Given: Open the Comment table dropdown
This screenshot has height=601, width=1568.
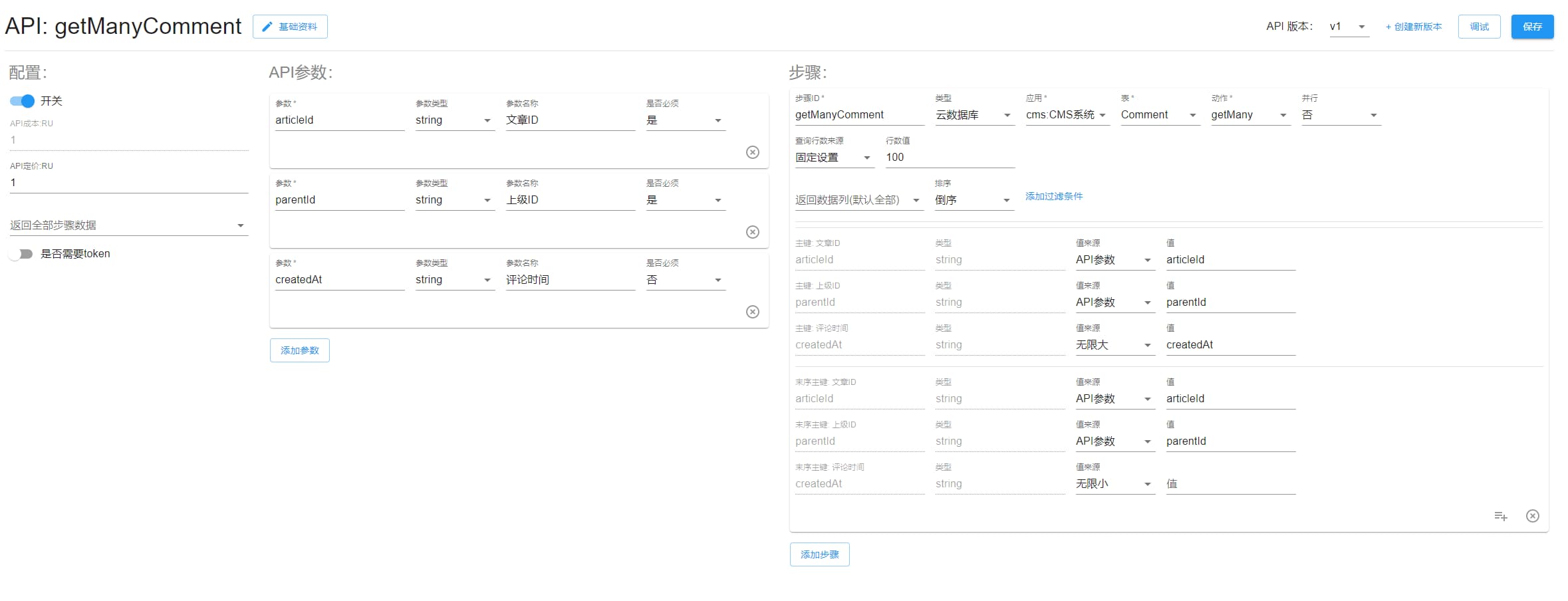Looking at the screenshot, I should [x=1159, y=115].
